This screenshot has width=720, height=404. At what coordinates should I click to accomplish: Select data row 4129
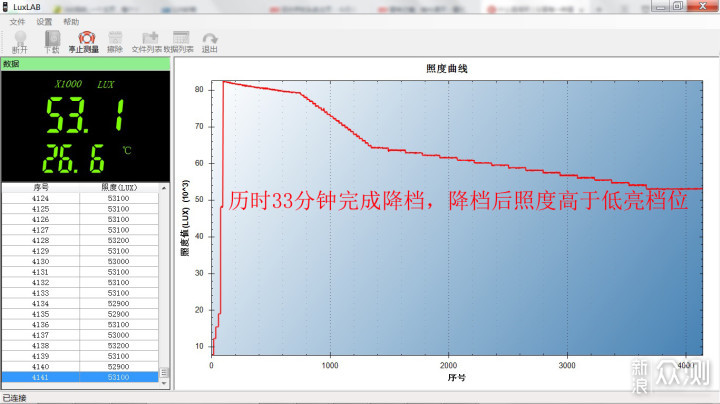point(80,251)
